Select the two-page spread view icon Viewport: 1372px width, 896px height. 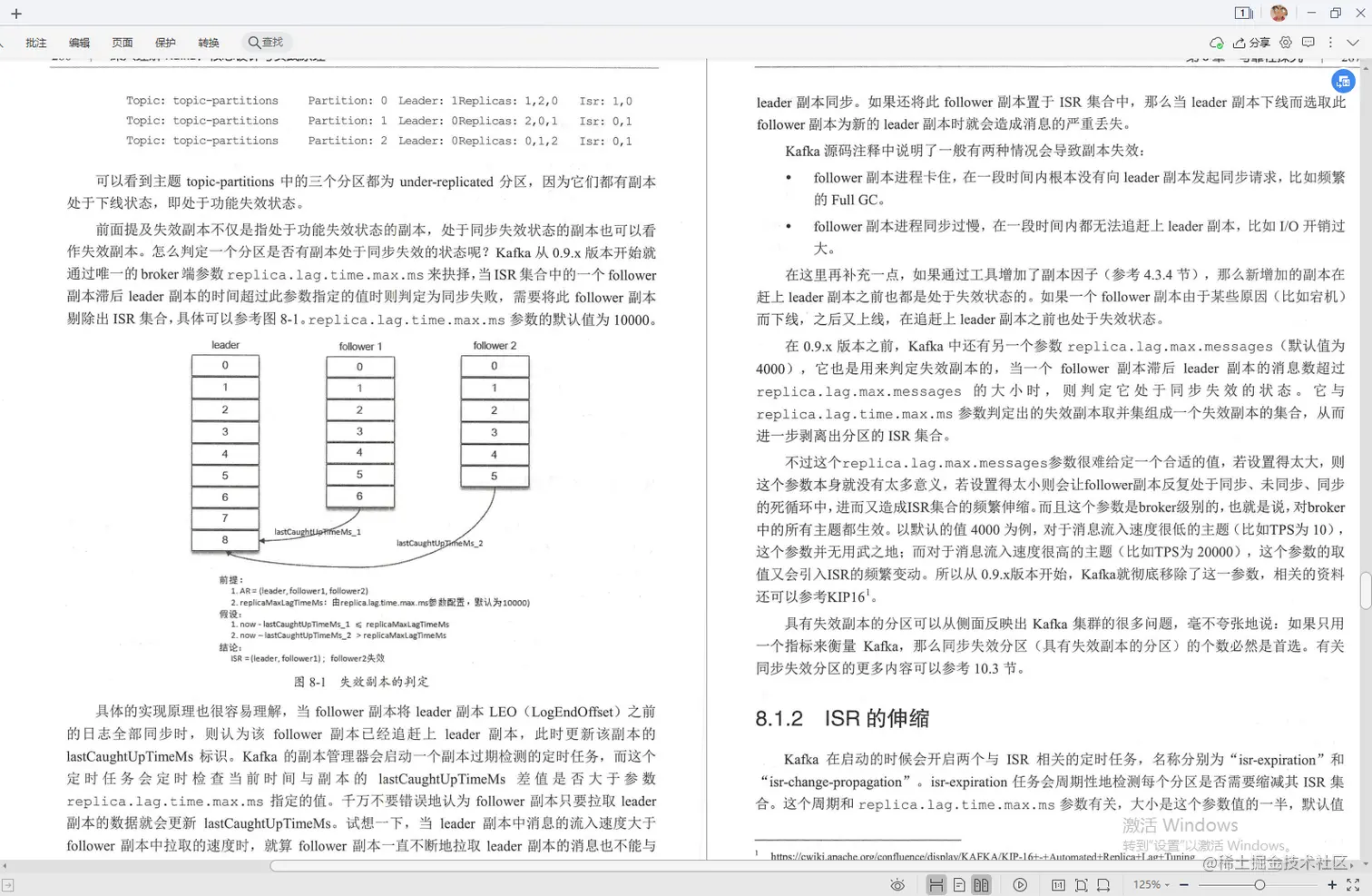982,885
